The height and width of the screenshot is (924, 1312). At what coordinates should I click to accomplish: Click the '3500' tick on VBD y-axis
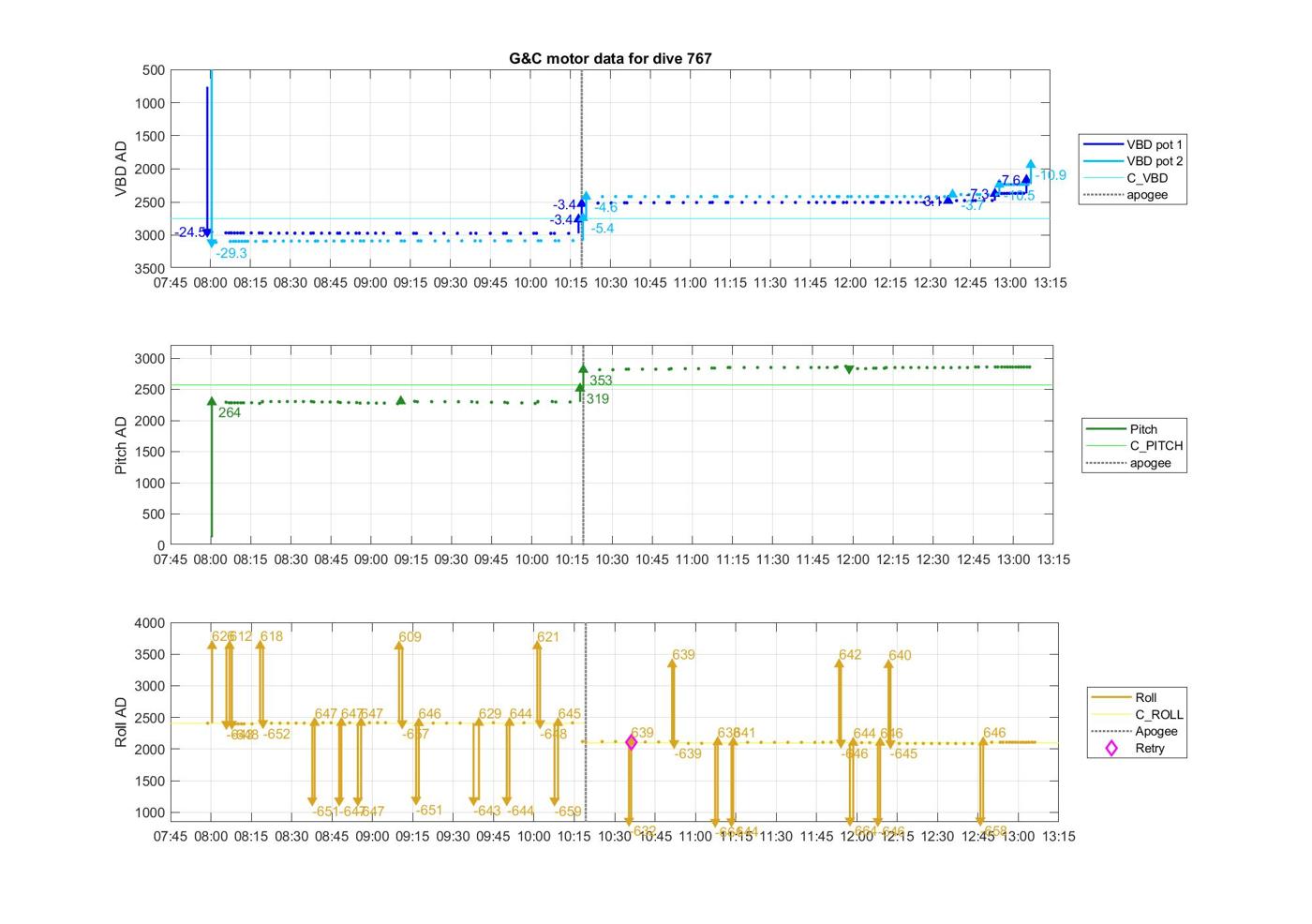click(x=150, y=268)
